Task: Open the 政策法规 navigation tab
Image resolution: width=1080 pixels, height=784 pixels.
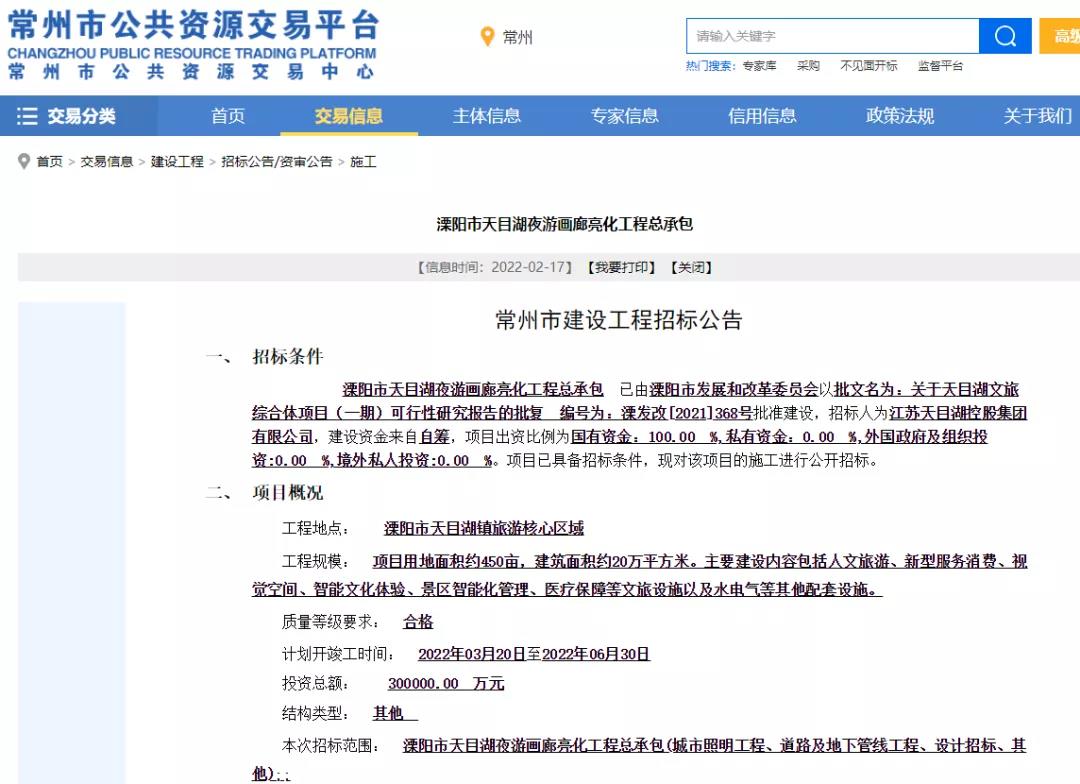Action: tap(900, 116)
